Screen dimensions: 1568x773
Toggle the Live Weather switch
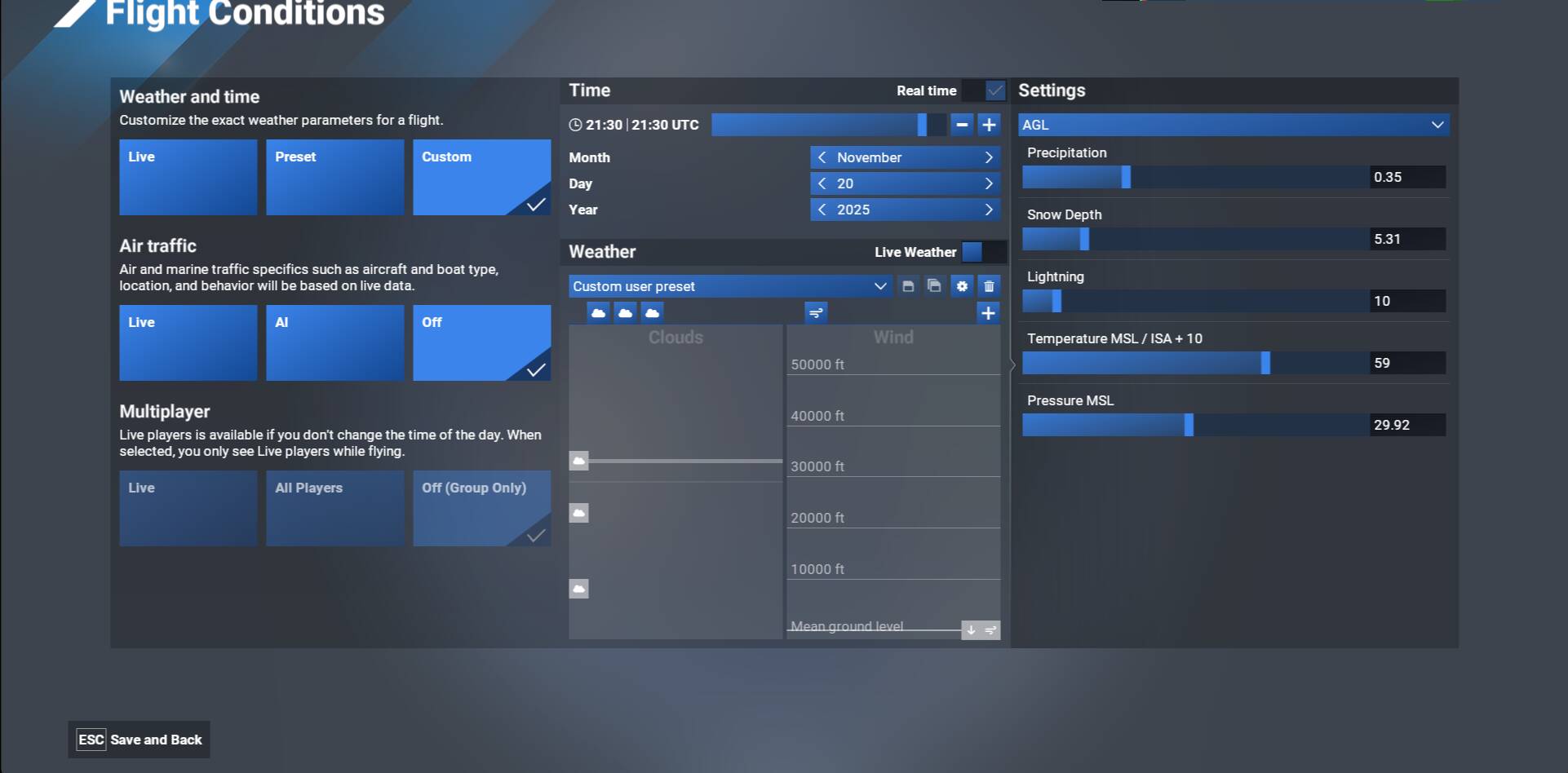[984, 252]
